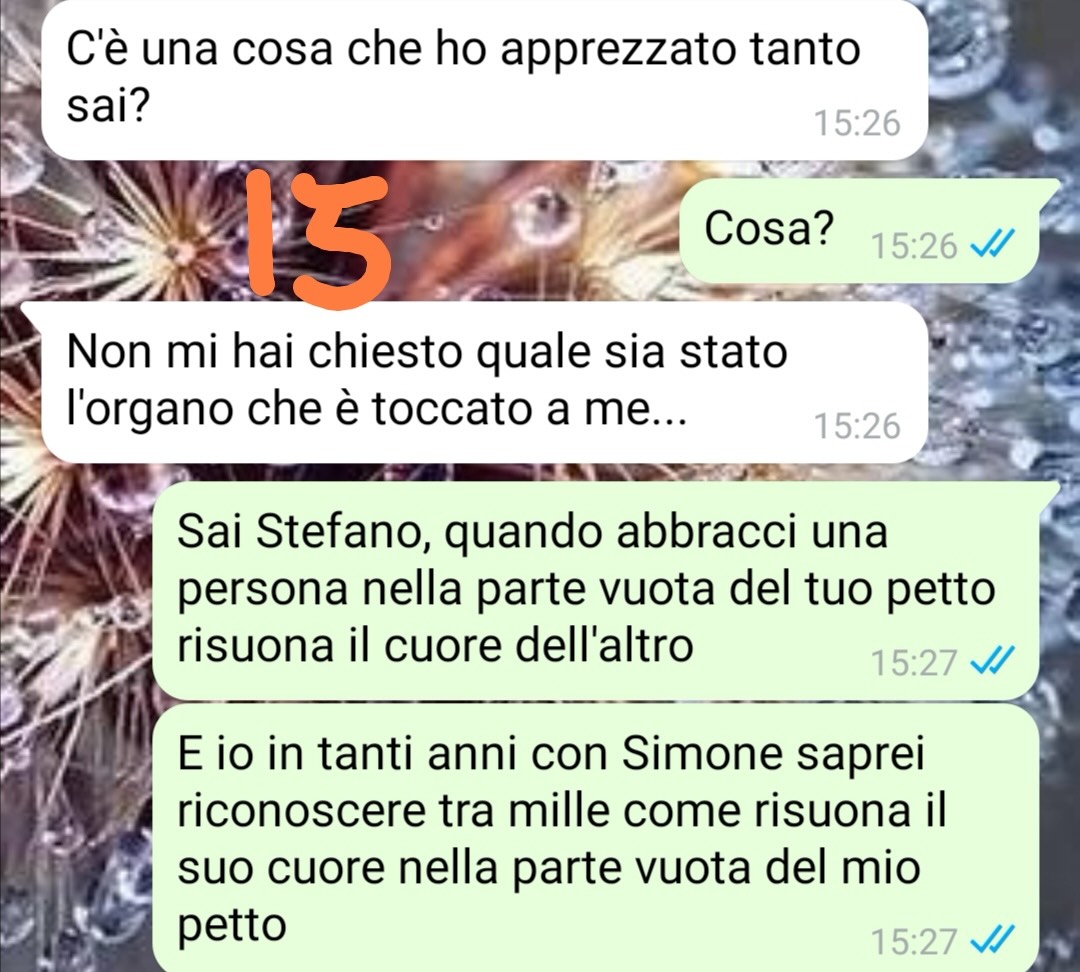Click the 15:26 timestamp of the first message
Viewport: 1080px width, 972px height.
857,123
